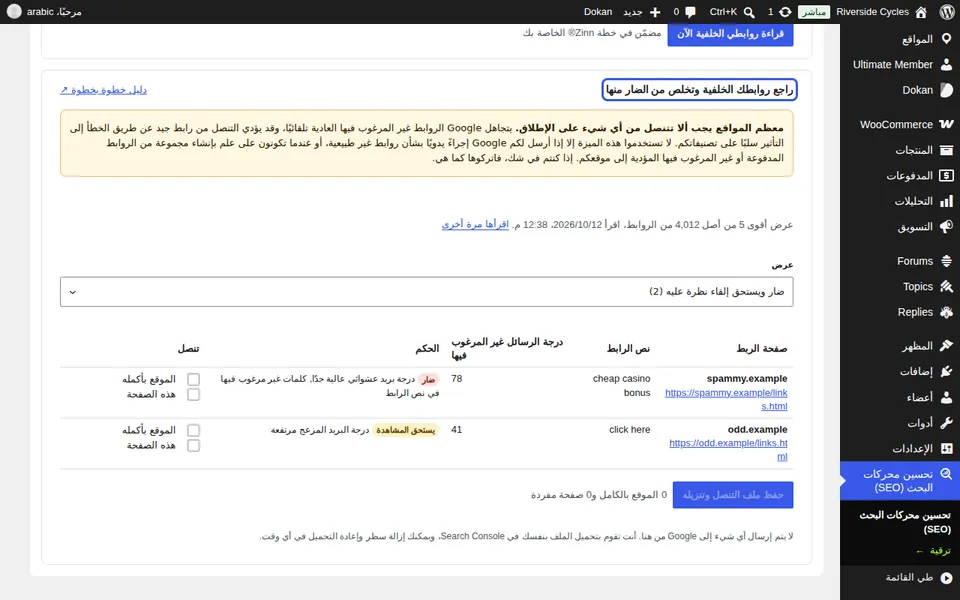This screenshot has height=600, width=960.
Task: Click the التحليلات bar chart icon
Action: tap(946, 201)
